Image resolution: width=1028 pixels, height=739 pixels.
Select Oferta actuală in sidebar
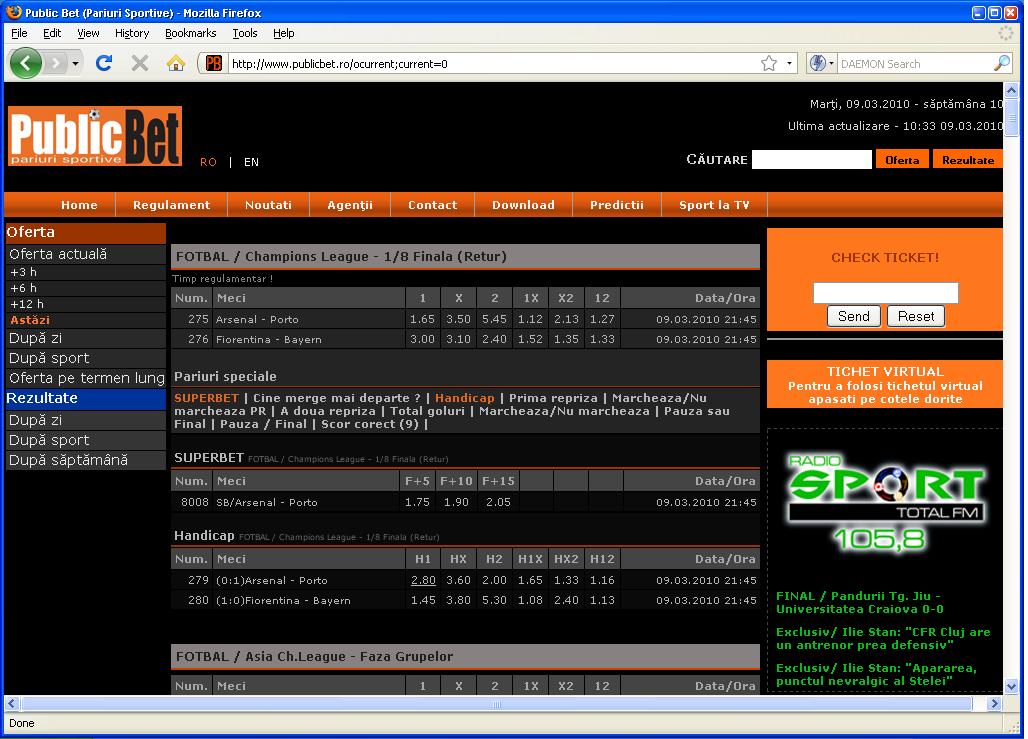(x=85, y=254)
